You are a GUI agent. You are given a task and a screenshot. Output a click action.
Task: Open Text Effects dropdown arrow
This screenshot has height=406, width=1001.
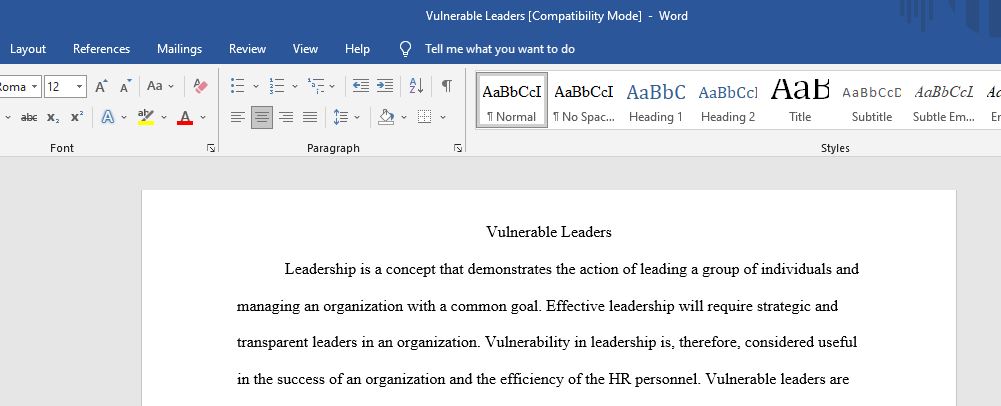(x=124, y=117)
